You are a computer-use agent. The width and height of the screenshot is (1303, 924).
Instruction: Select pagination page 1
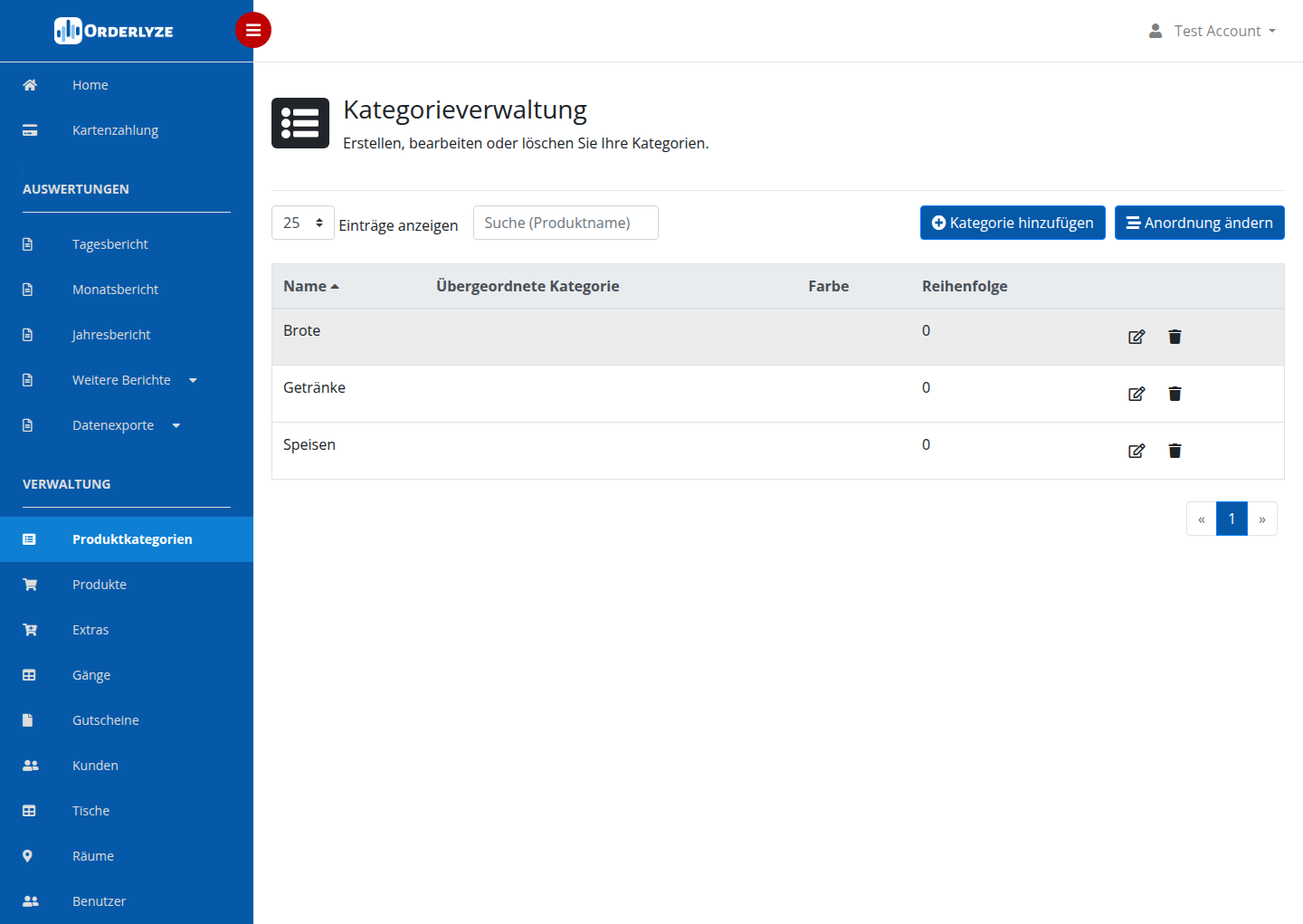pos(1232,519)
